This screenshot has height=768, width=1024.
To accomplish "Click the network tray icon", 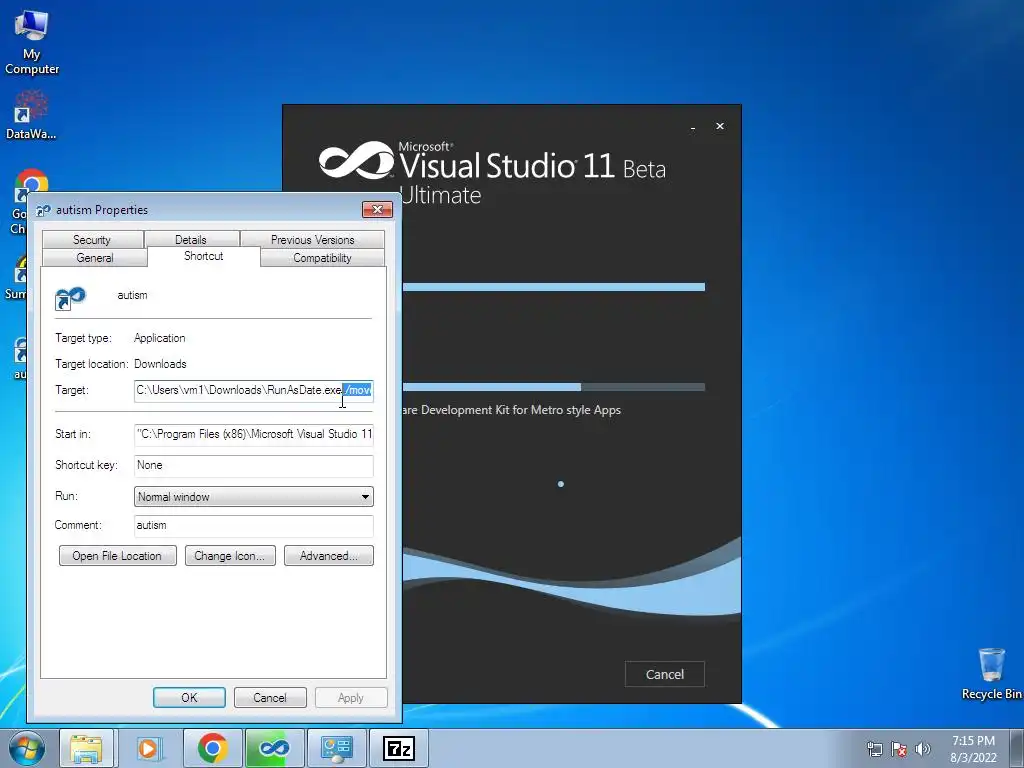I will pyautogui.click(x=874, y=749).
